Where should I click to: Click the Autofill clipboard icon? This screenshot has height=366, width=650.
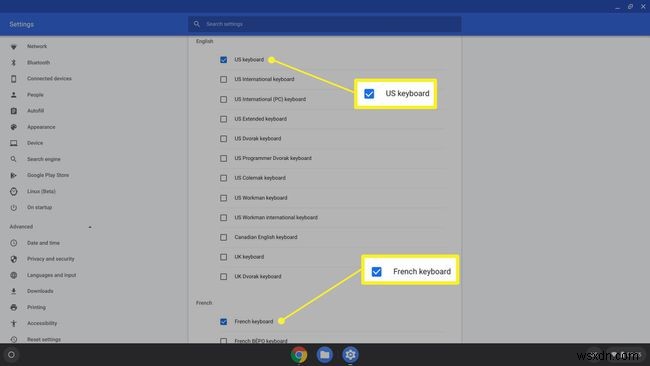14,111
